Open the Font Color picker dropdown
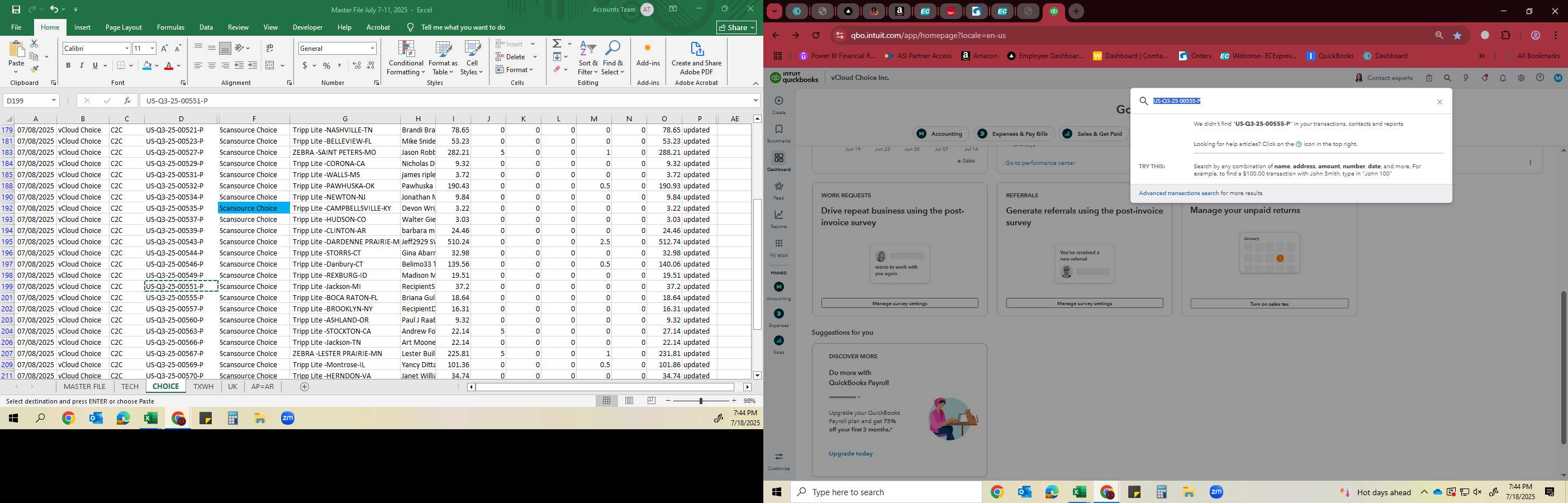 point(178,66)
